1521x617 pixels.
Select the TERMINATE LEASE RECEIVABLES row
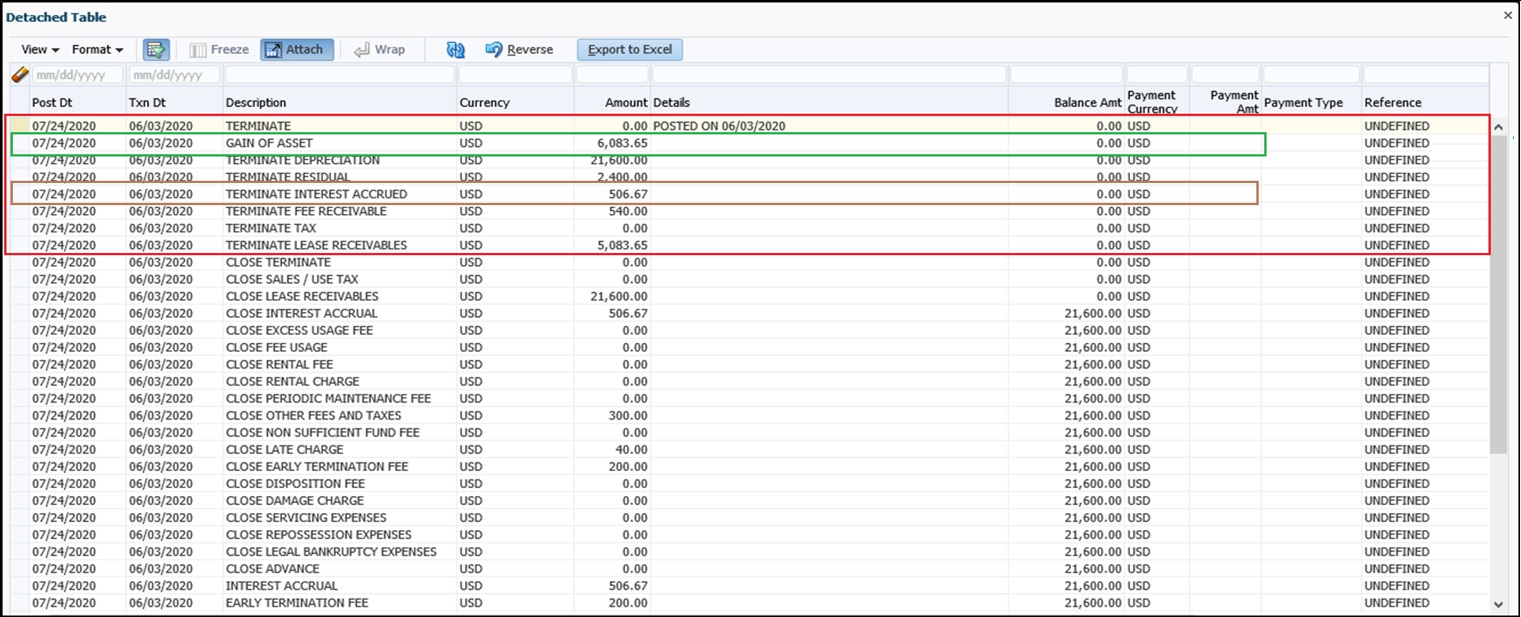pos(749,245)
